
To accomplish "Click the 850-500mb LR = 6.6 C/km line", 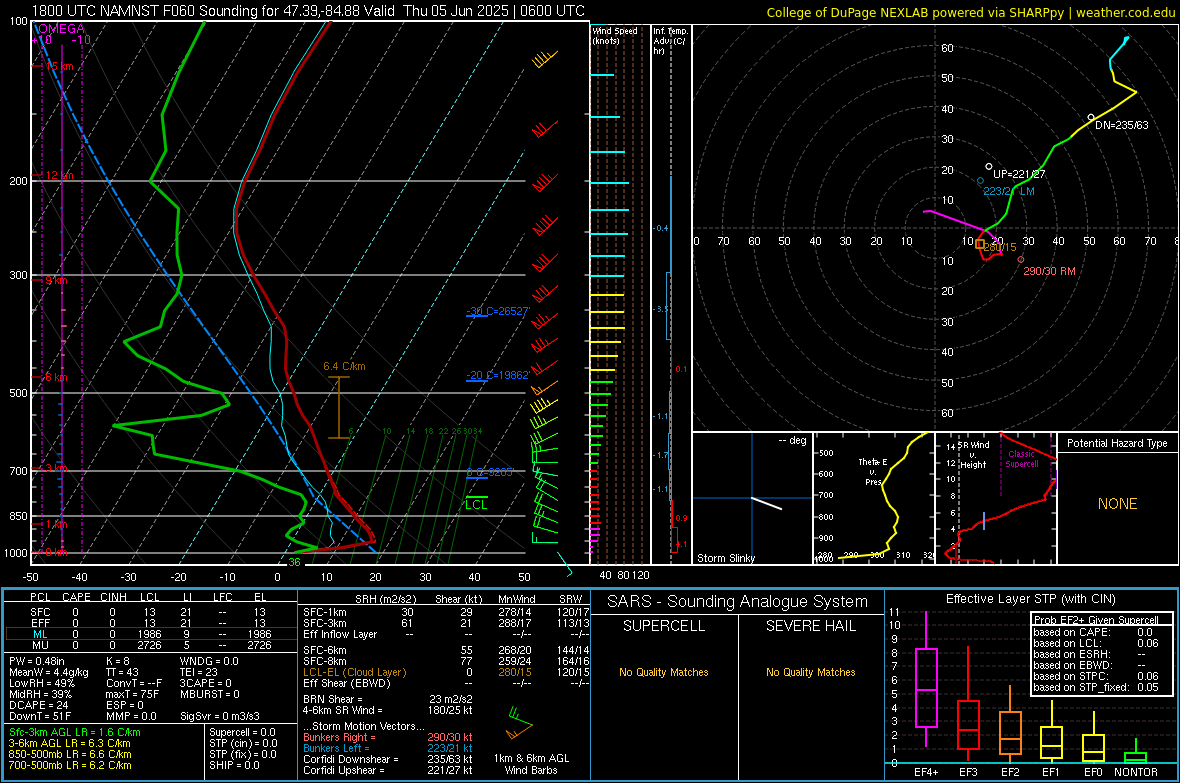I will (70, 754).
